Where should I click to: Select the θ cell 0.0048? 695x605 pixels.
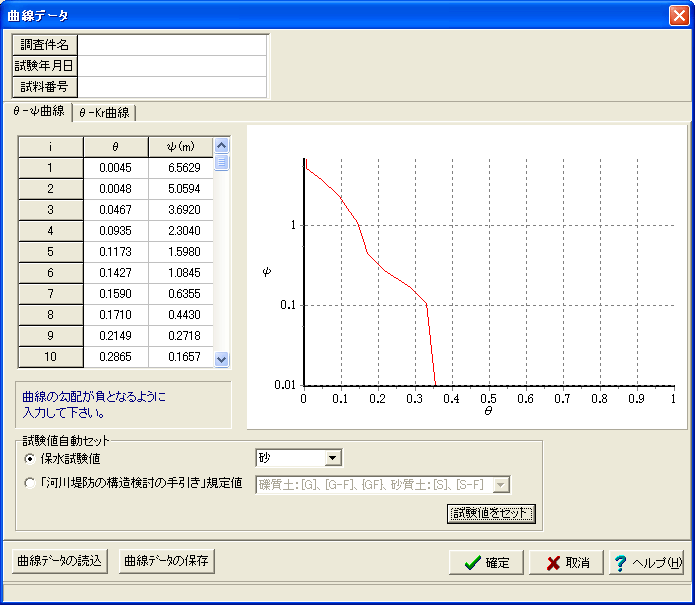(116, 189)
